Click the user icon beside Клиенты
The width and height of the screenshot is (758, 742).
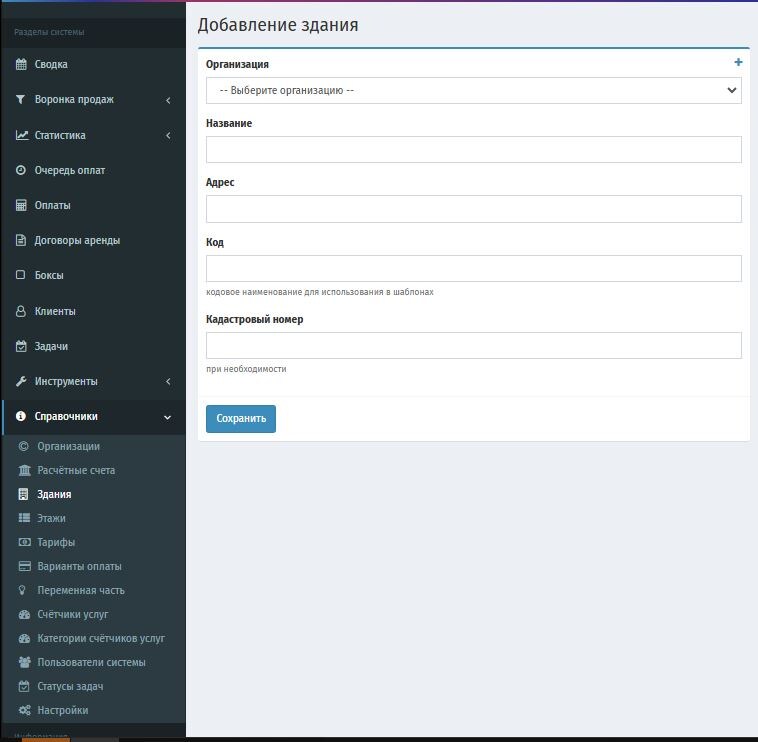coord(21,311)
